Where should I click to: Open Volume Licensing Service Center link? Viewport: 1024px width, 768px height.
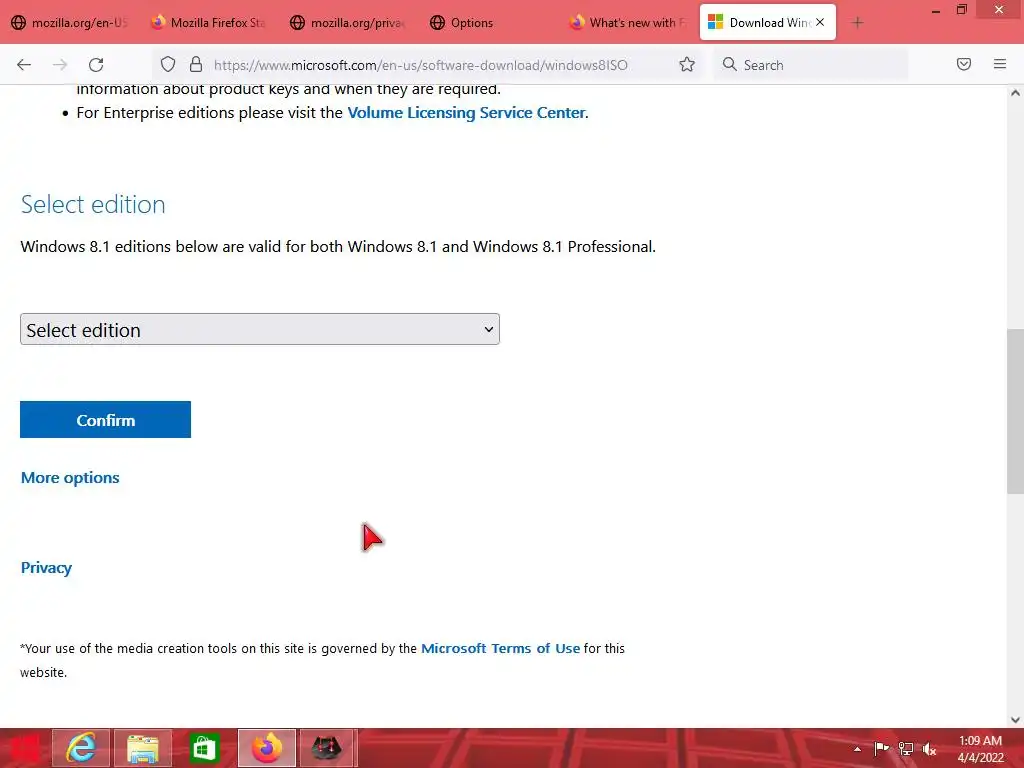[x=466, y=112]
